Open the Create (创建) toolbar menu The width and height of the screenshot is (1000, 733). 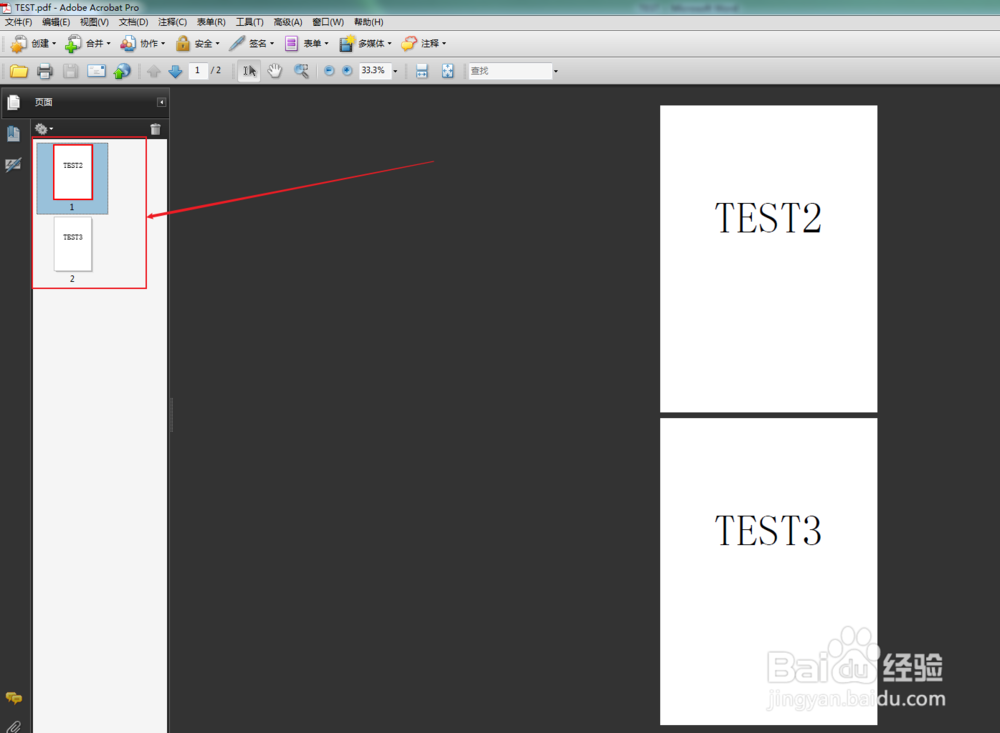point(33,43)
